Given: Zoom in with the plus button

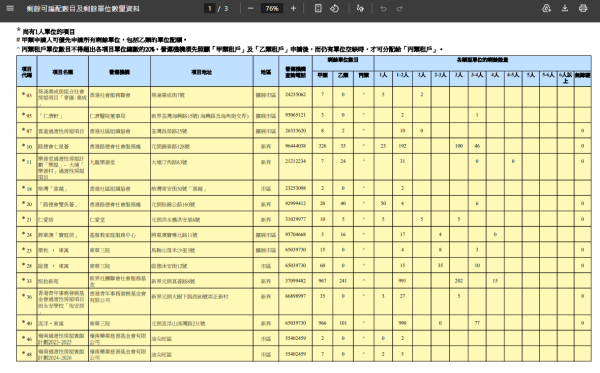Looking at the screenshot, I should click(293, 8).
